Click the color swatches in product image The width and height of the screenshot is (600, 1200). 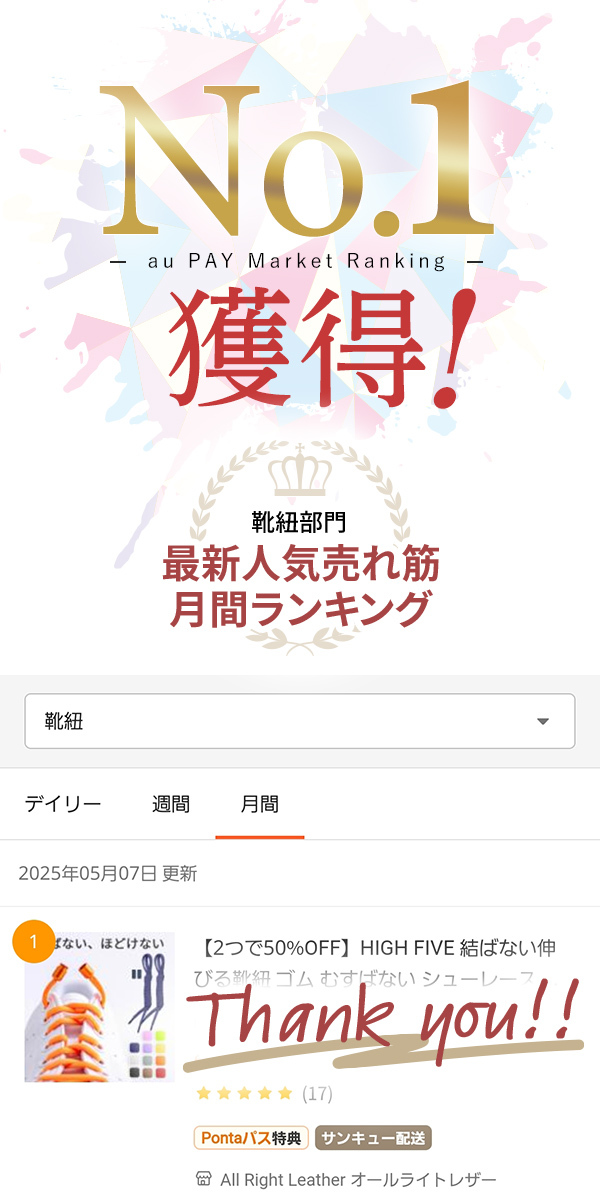point(150,1051)
